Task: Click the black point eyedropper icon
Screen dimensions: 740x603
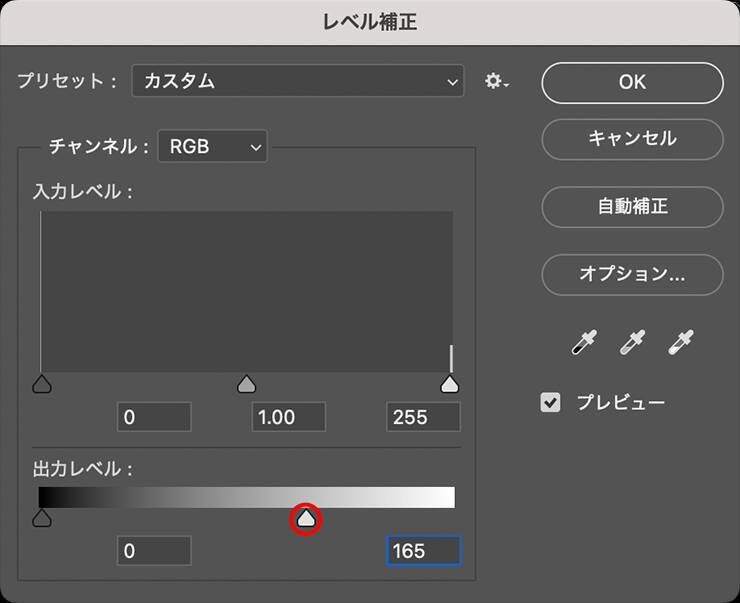Action: (x=583, y=344)
